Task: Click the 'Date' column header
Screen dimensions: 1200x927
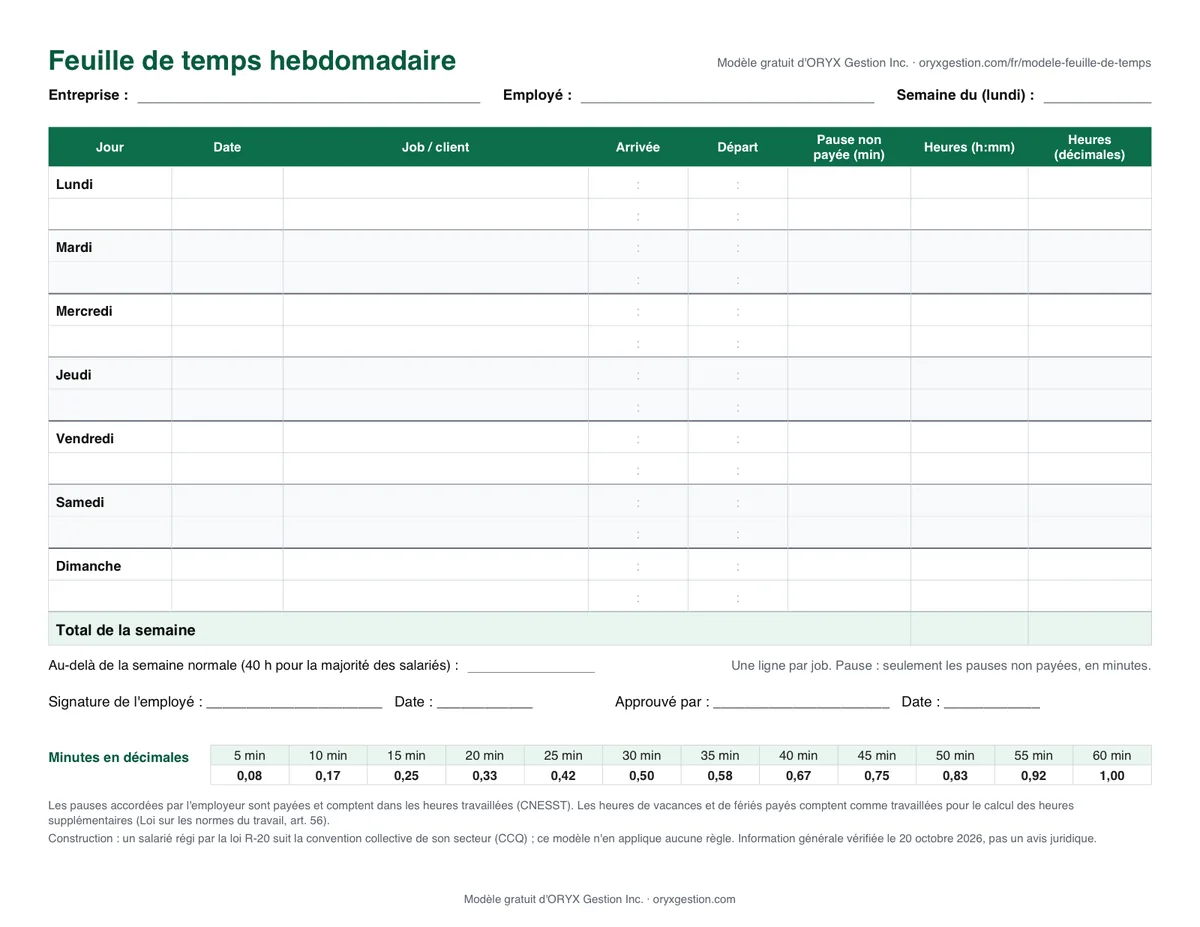Action: (x=227, y=147)
